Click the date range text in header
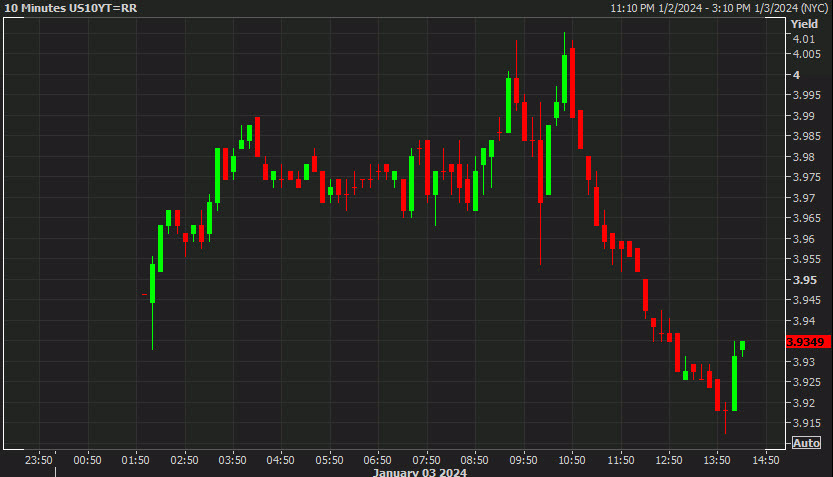 [719, 8]
